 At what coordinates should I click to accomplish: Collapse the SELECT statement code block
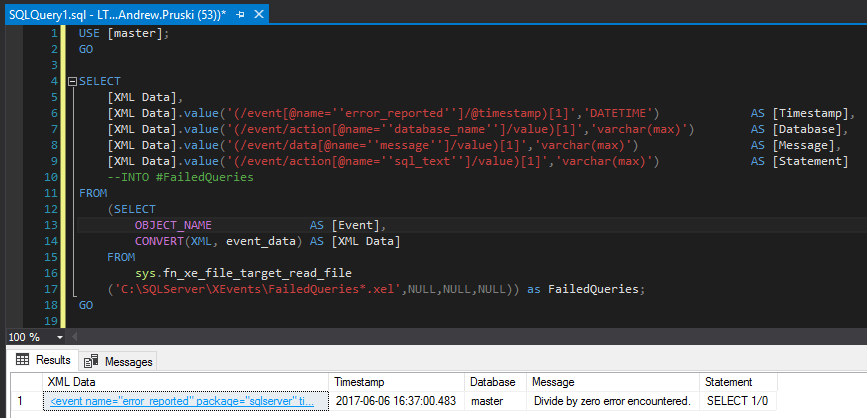(x=71, y=81)
